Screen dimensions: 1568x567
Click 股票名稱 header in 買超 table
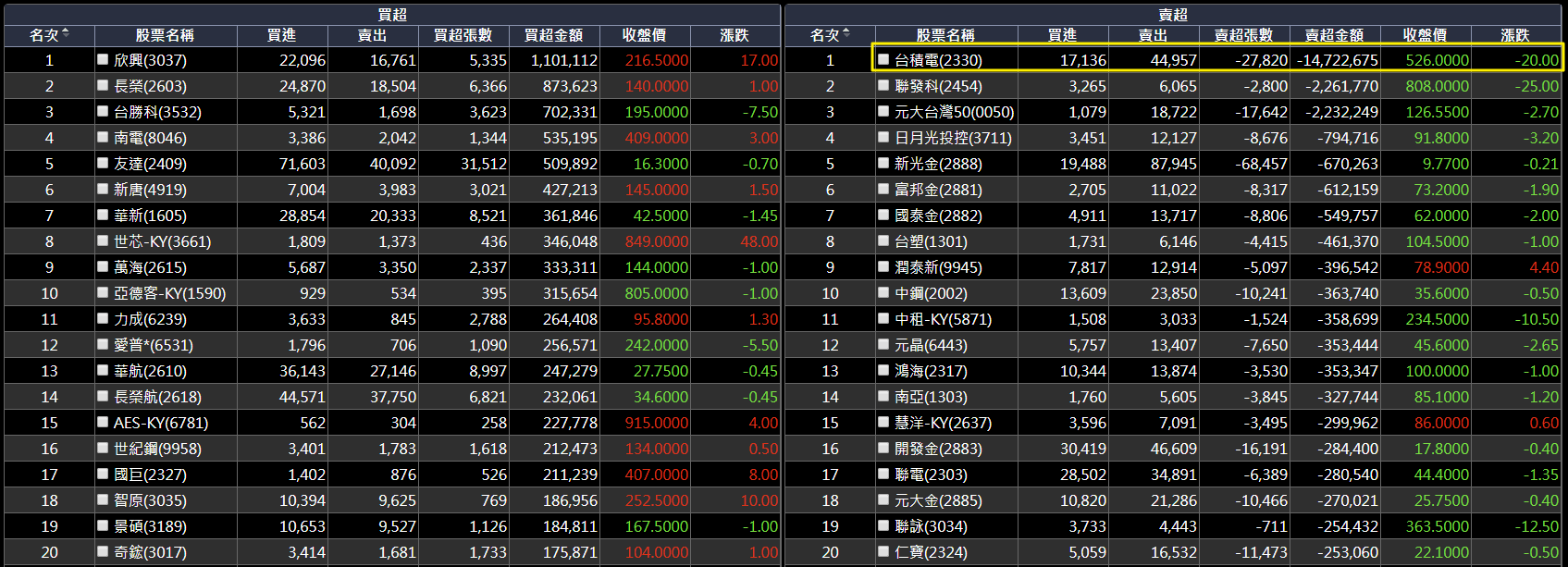coord(165,35)
